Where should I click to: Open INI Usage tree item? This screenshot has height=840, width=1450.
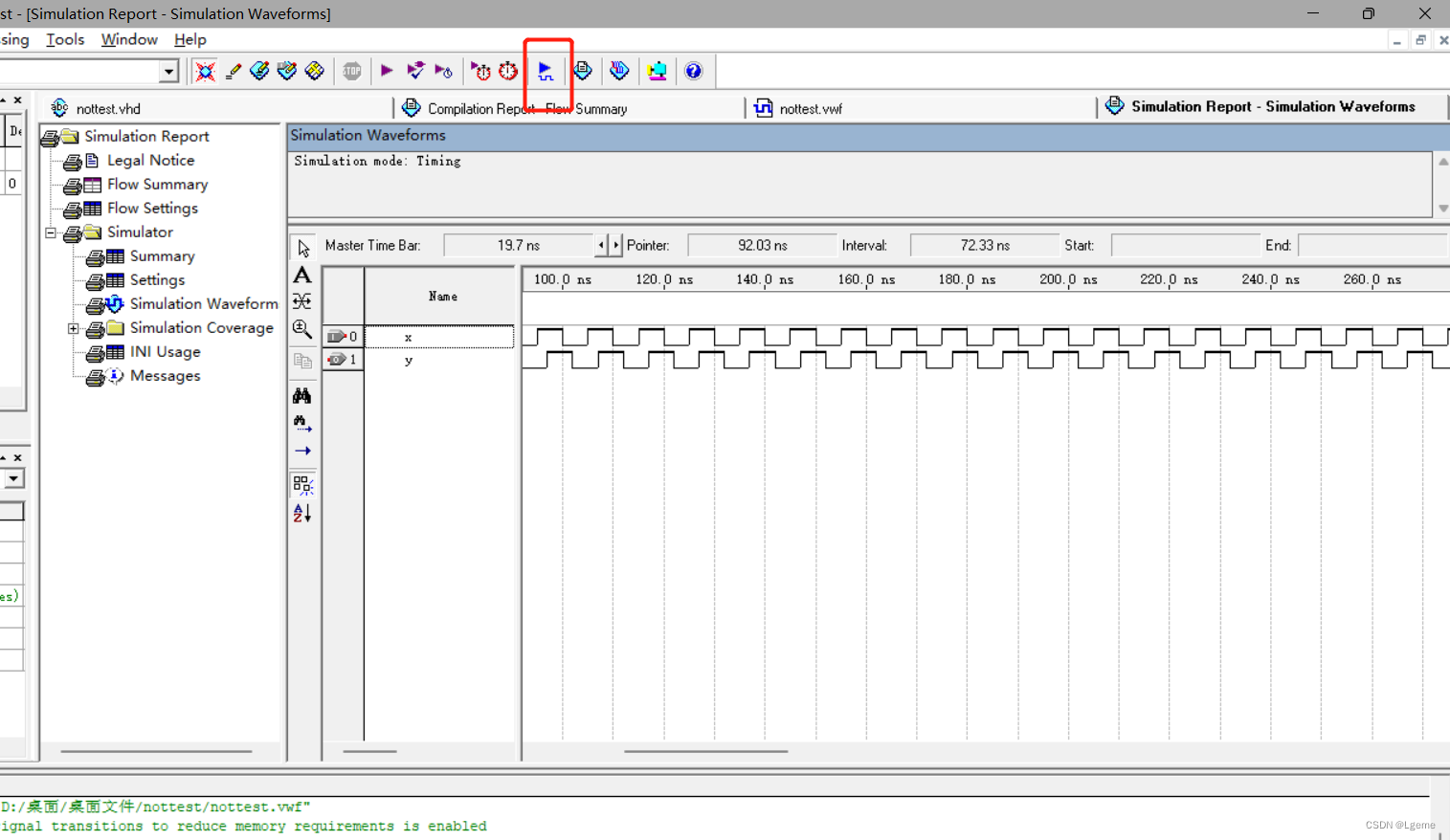pyautogui.click(x=165, y=352)
